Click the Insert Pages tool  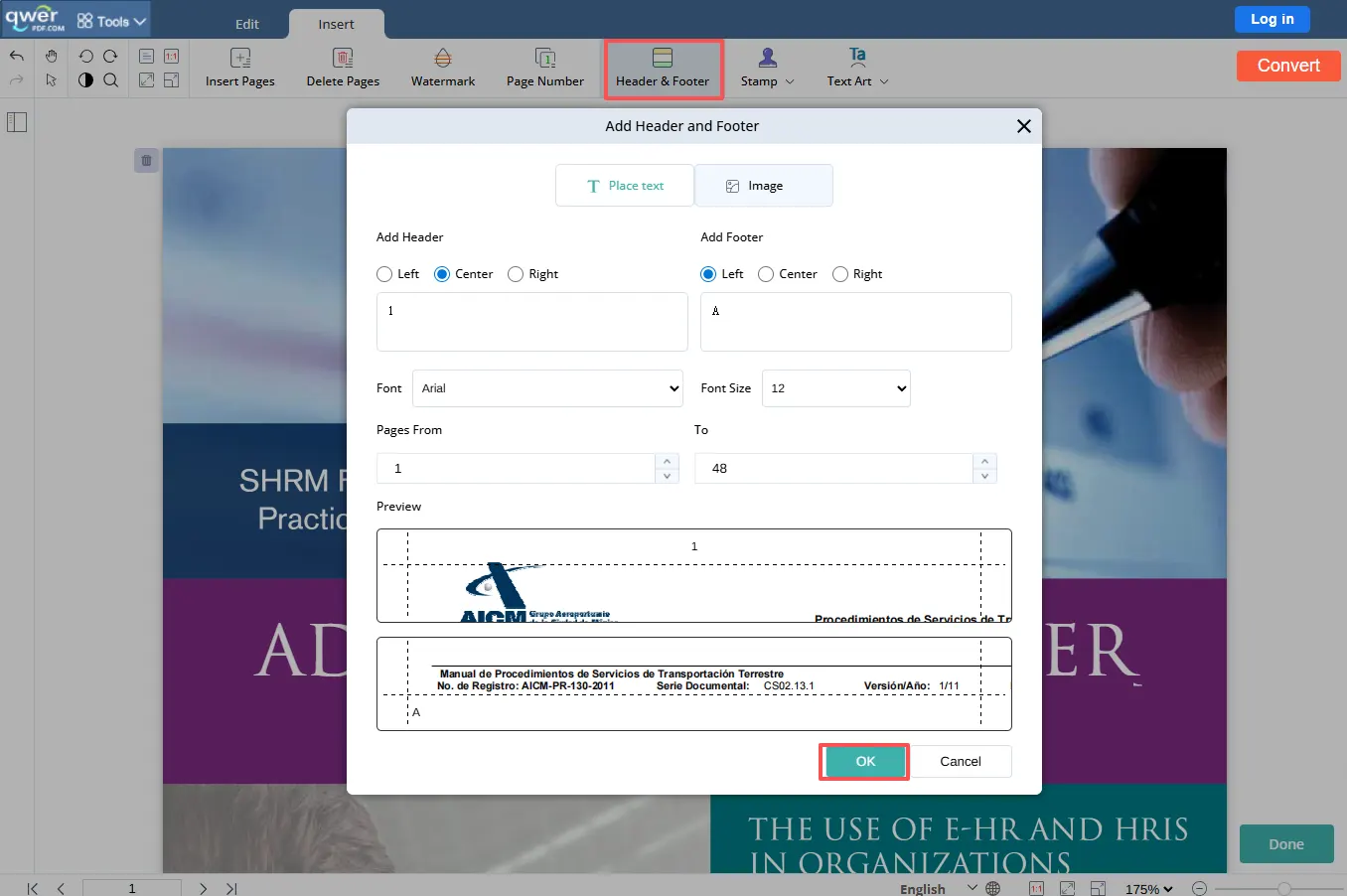coord(240,69)
